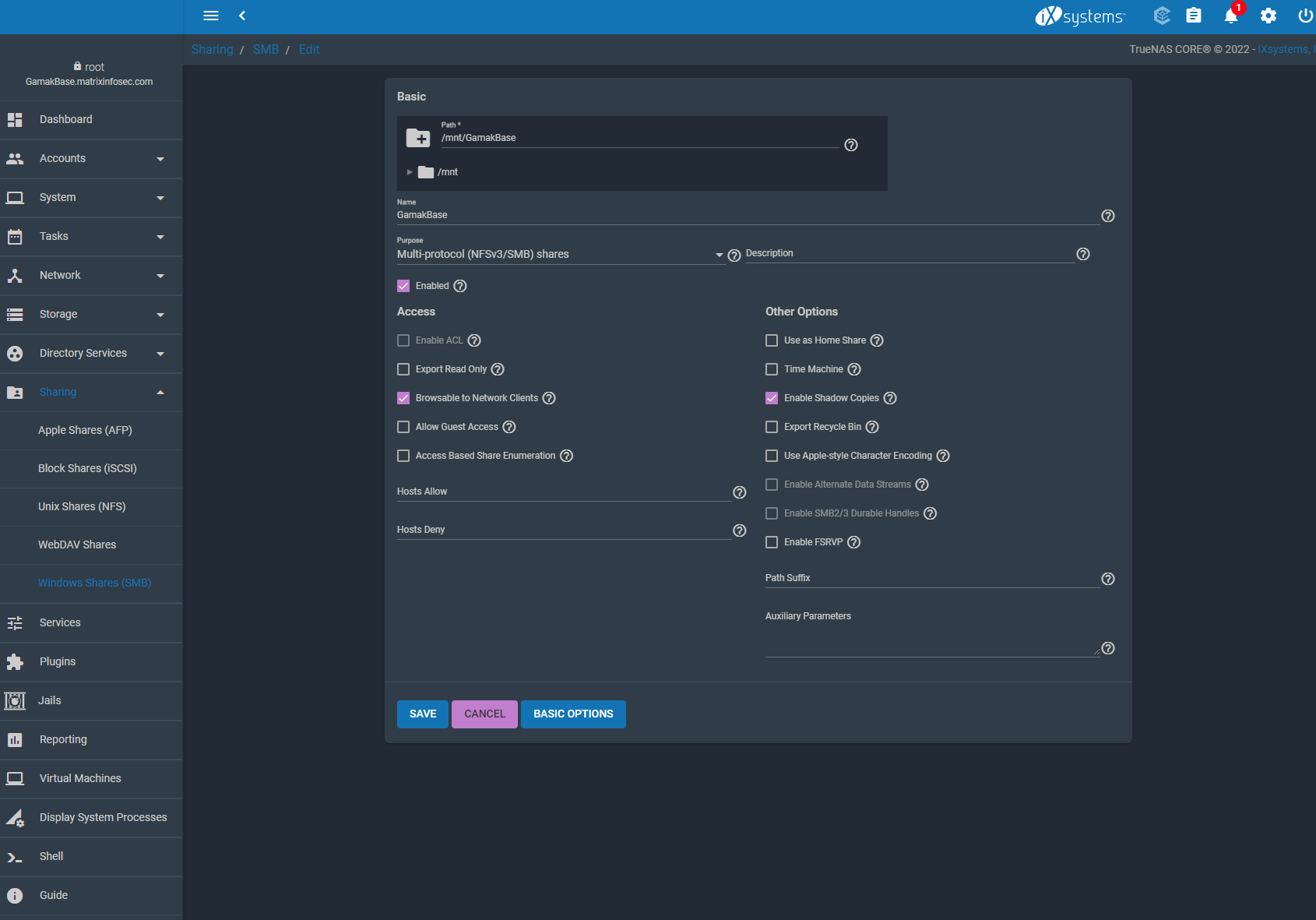
Task: Expand Tasks menu in sidebar
Action: tap(91, 237)
